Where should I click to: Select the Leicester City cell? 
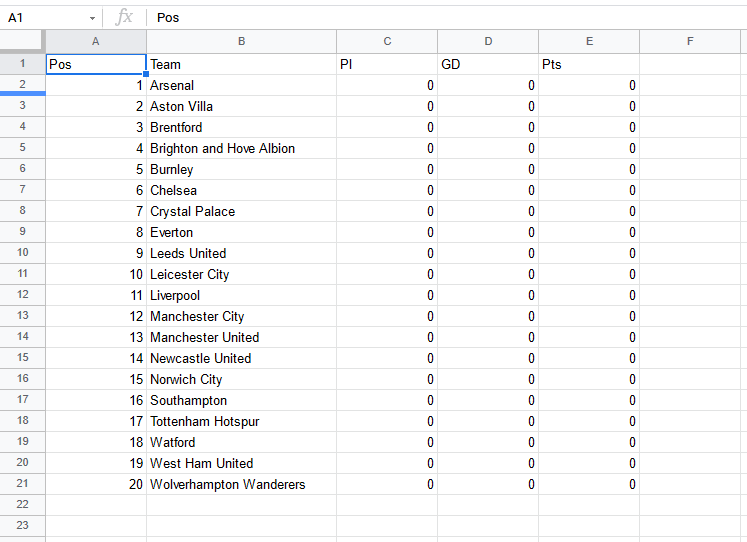pyautogui.click(x=242, y=274)
